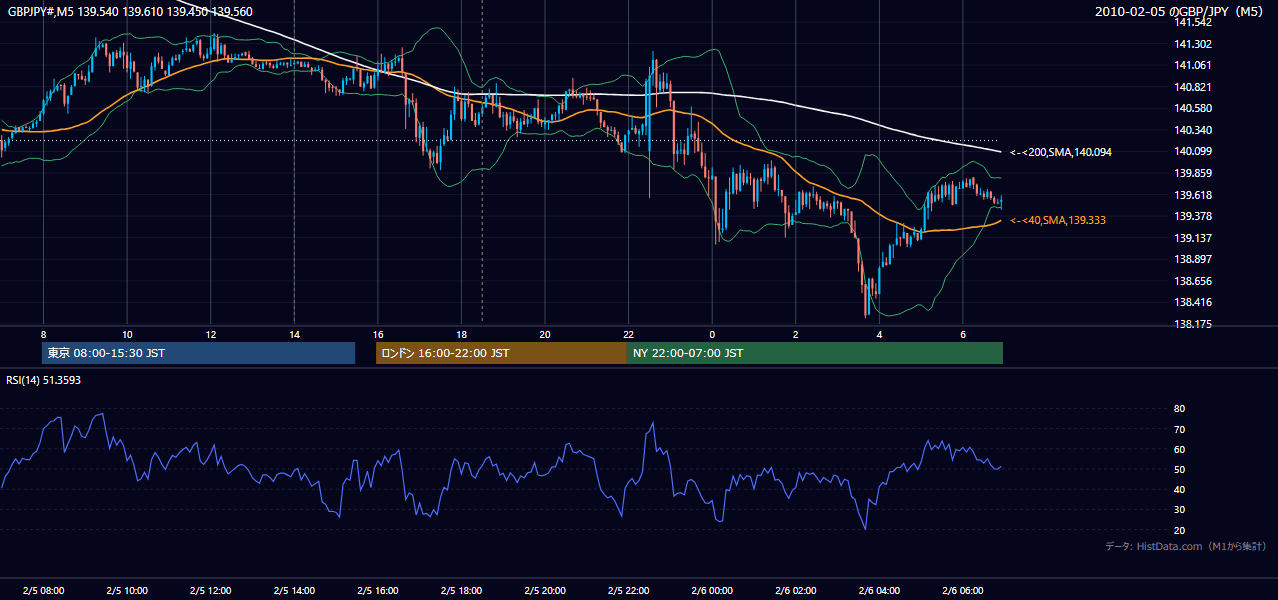The width and height of the screenshot is (1278, 600).
Task: Click the 140.099 price axis label
Action: tap(1194, 151)
